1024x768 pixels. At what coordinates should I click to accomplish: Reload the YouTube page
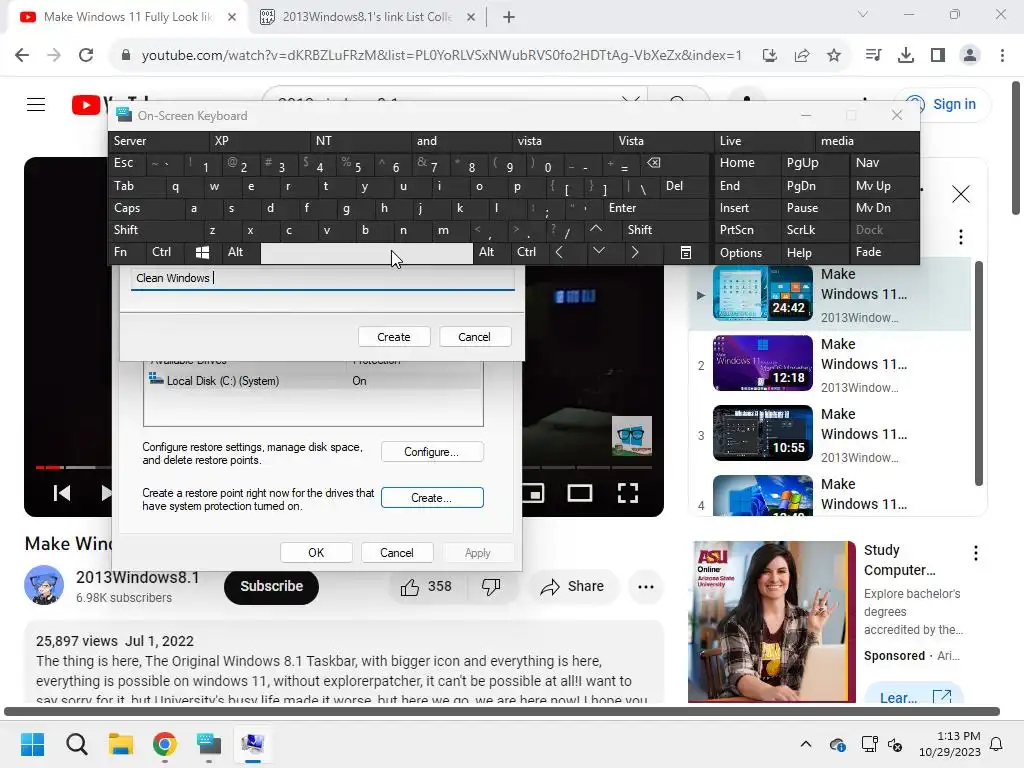coord(86,56)
